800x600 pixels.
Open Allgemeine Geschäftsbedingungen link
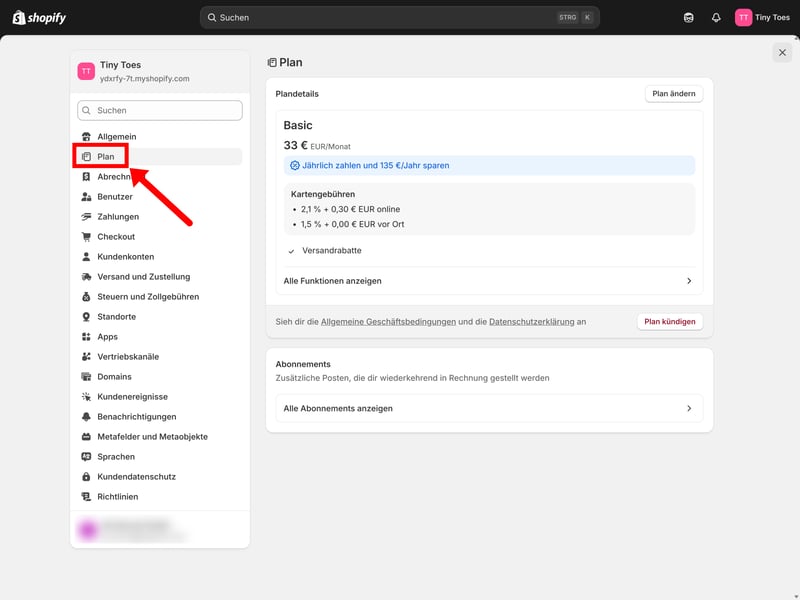[x=388, y=322]
